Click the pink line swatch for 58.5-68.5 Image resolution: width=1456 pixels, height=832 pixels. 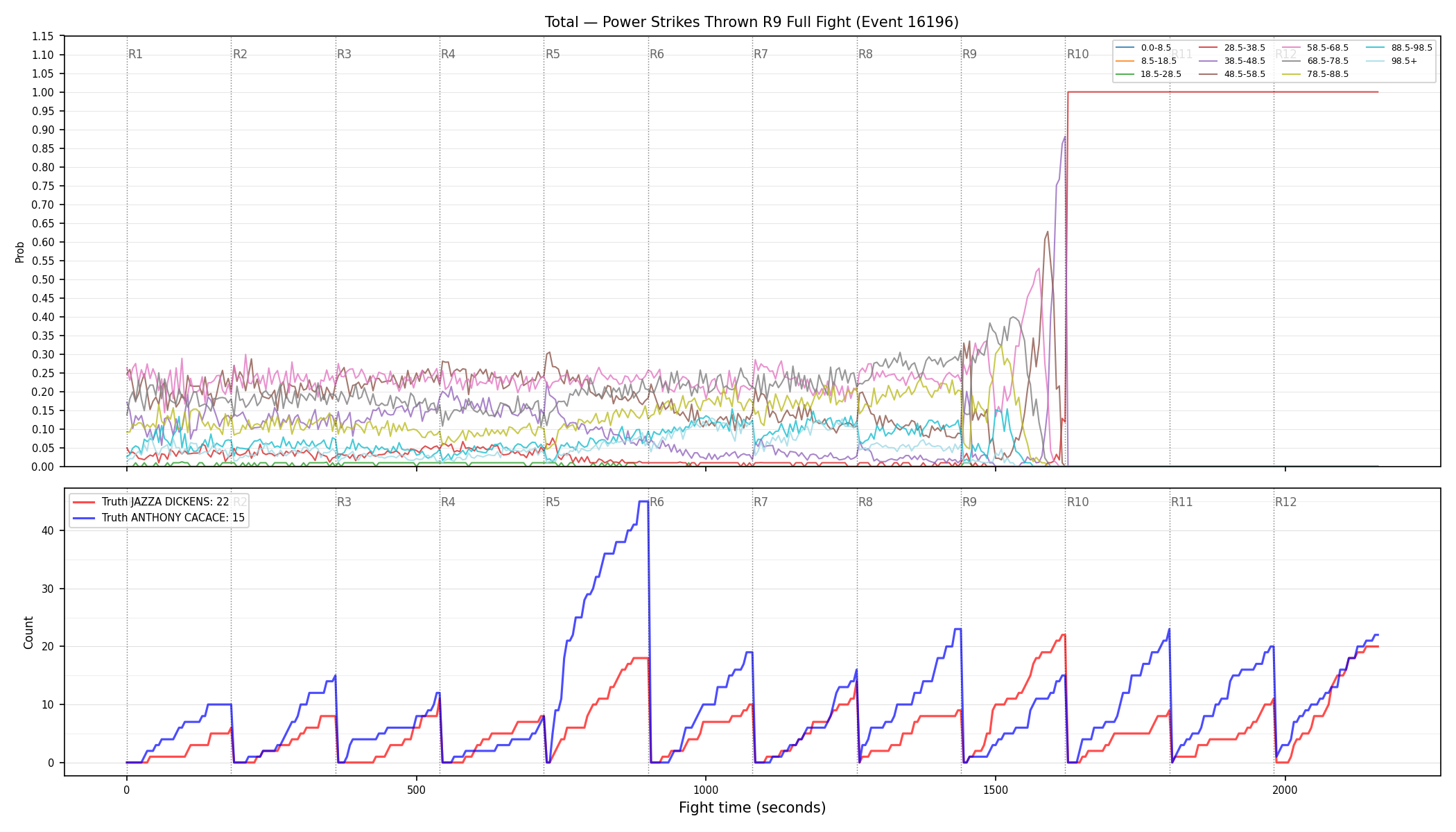click(x=1292, y=48)
